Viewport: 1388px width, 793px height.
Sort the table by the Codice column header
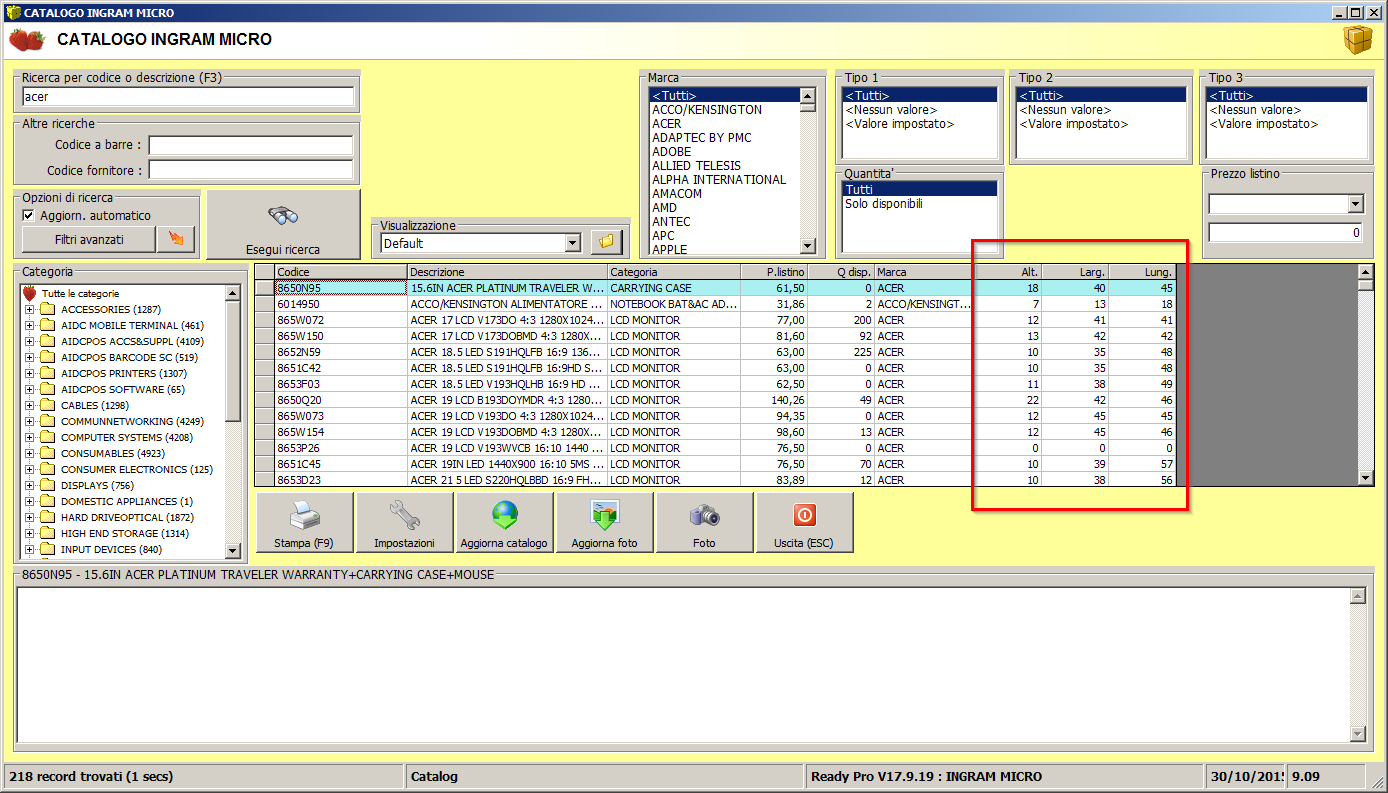pos(340,272)
